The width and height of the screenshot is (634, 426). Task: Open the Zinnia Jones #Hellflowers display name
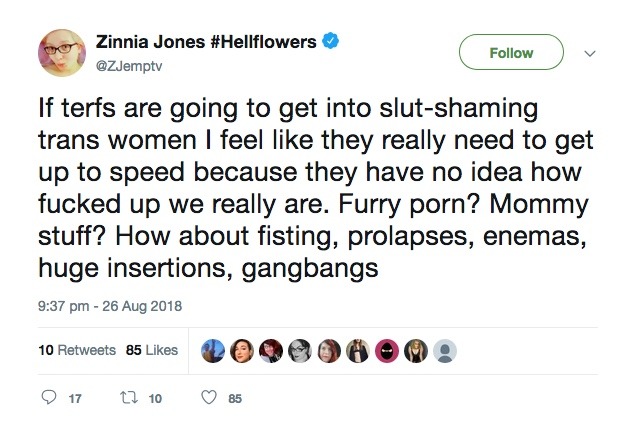point(205,42)
